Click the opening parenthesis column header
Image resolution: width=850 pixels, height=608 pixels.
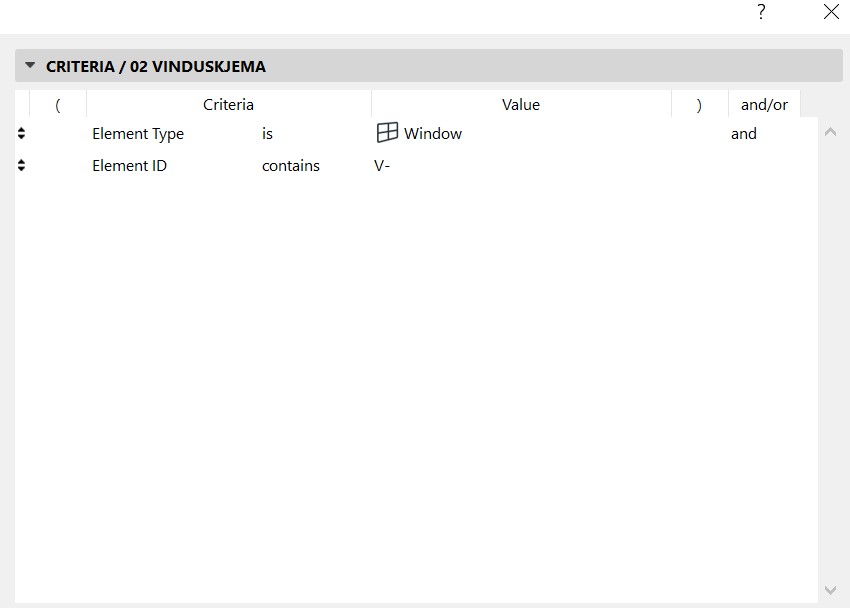click(58, 105)
